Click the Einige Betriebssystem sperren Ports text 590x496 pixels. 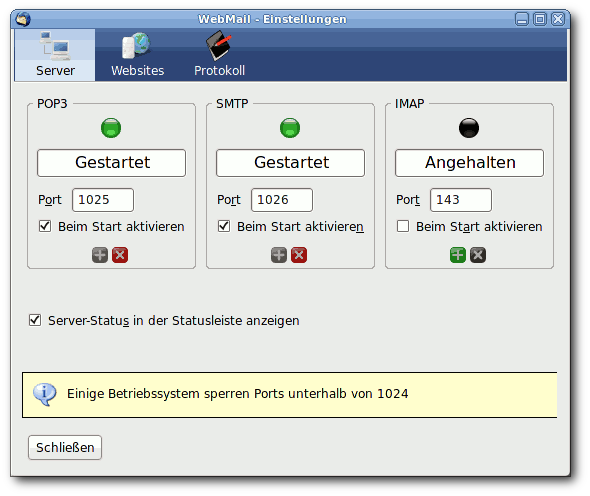pos(237,394)
